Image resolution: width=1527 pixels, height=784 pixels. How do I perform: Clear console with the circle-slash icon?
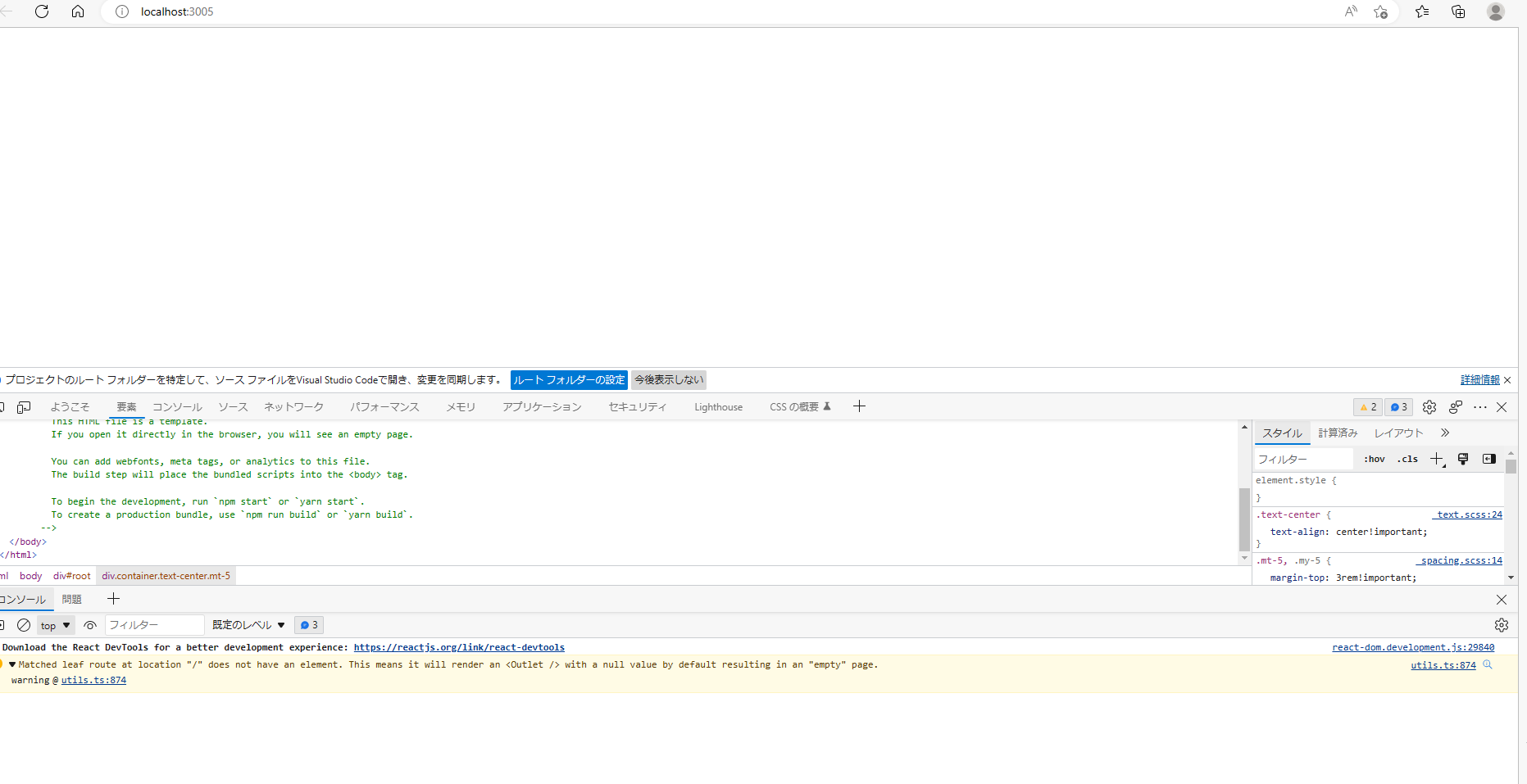coord(24,625)
